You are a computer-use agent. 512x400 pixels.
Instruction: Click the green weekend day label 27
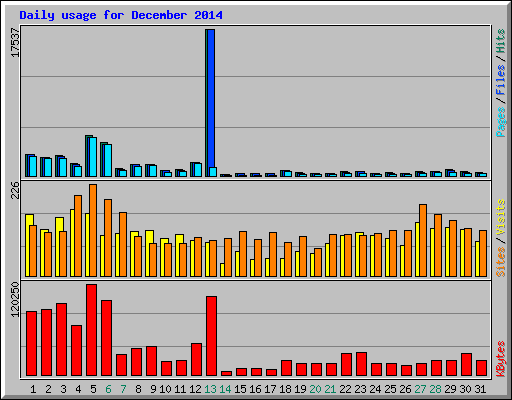(420, 389)
